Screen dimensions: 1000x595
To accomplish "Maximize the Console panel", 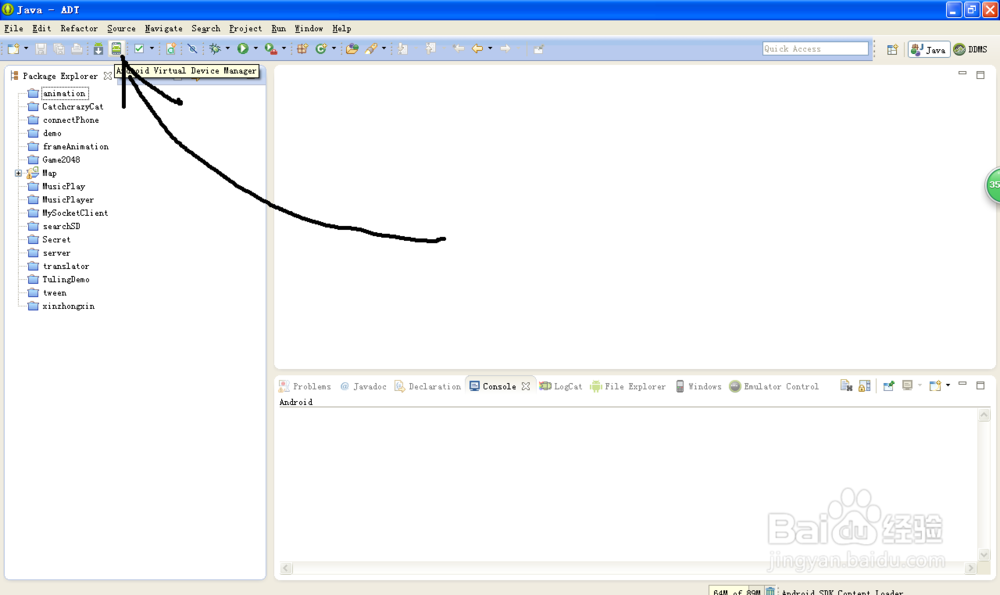I will pyautogui.click(x=980, y=385).
